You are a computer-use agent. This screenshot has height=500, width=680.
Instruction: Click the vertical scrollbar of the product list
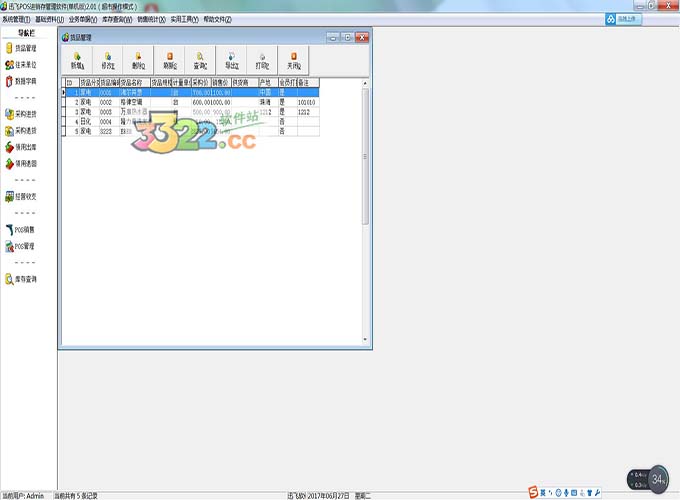[x=366, y=160]
